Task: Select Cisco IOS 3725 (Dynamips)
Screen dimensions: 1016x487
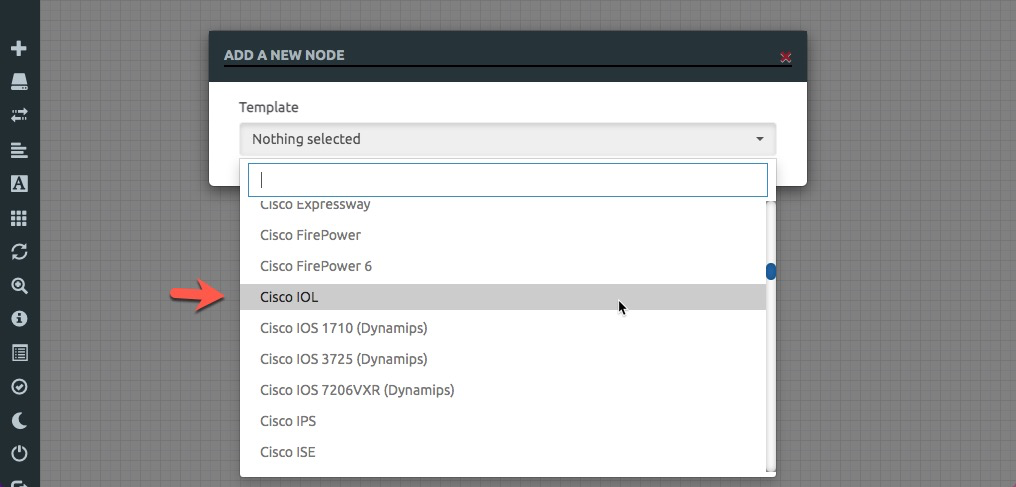Action: click(503, 359)
